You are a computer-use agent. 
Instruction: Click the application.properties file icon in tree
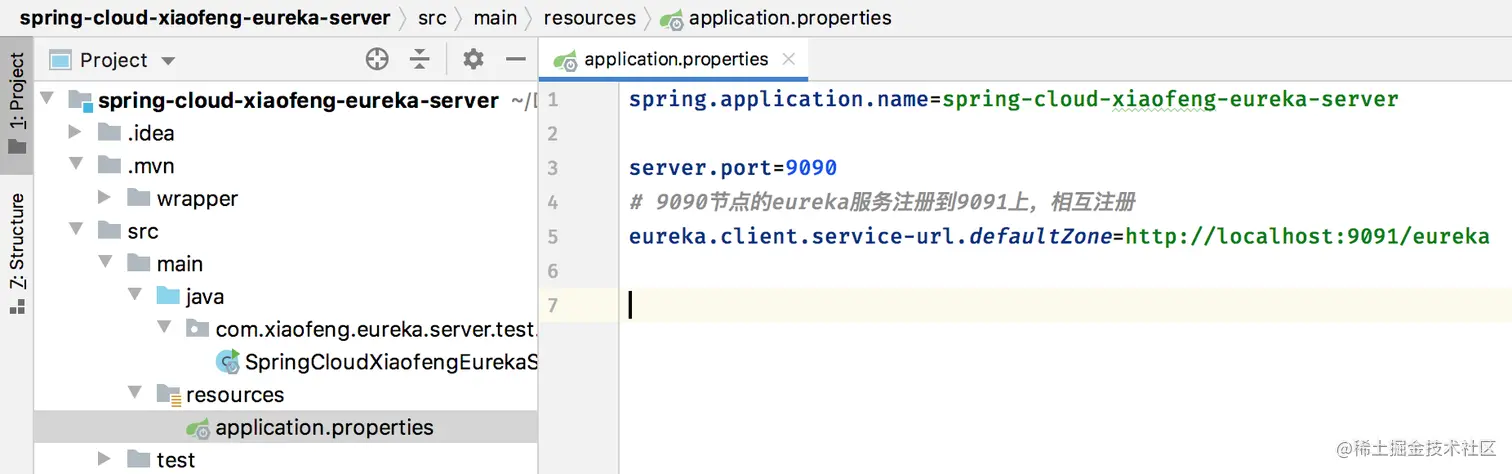(198, 428)
